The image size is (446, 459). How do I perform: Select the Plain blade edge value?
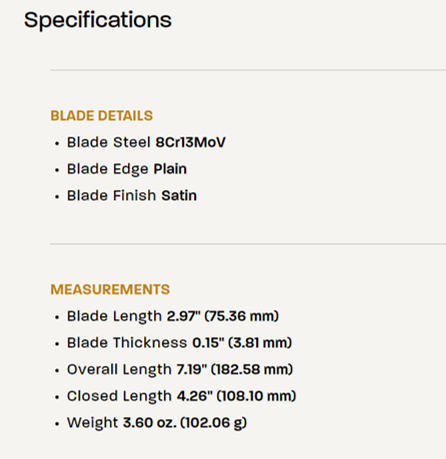(x=170, y=169)
